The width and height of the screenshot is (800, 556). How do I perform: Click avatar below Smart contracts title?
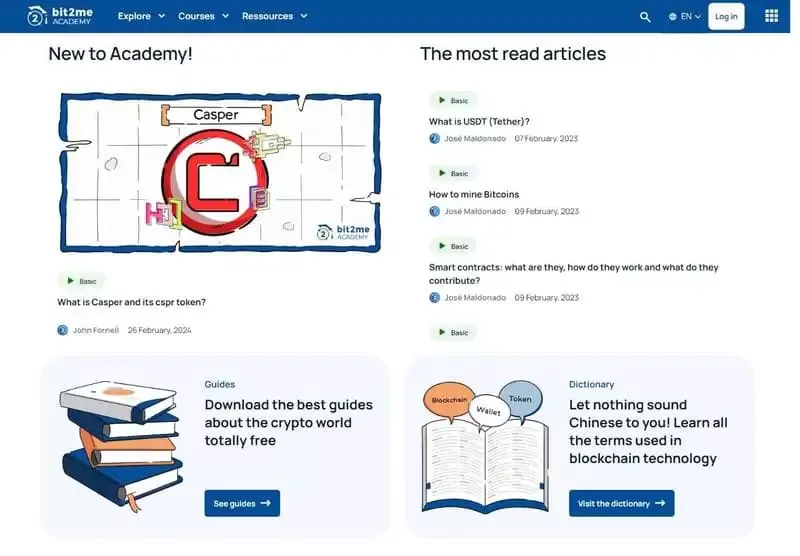point(434,297)
